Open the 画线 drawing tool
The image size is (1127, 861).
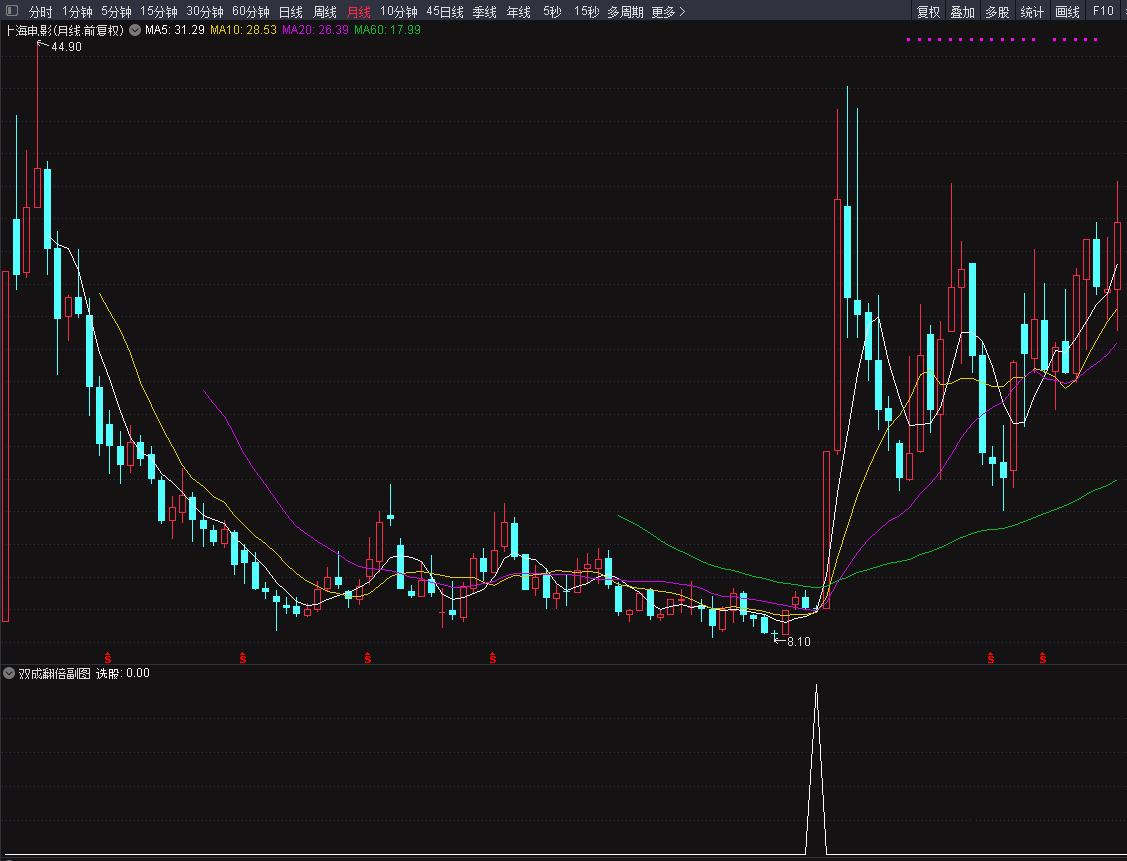[x=1067, y=11]
